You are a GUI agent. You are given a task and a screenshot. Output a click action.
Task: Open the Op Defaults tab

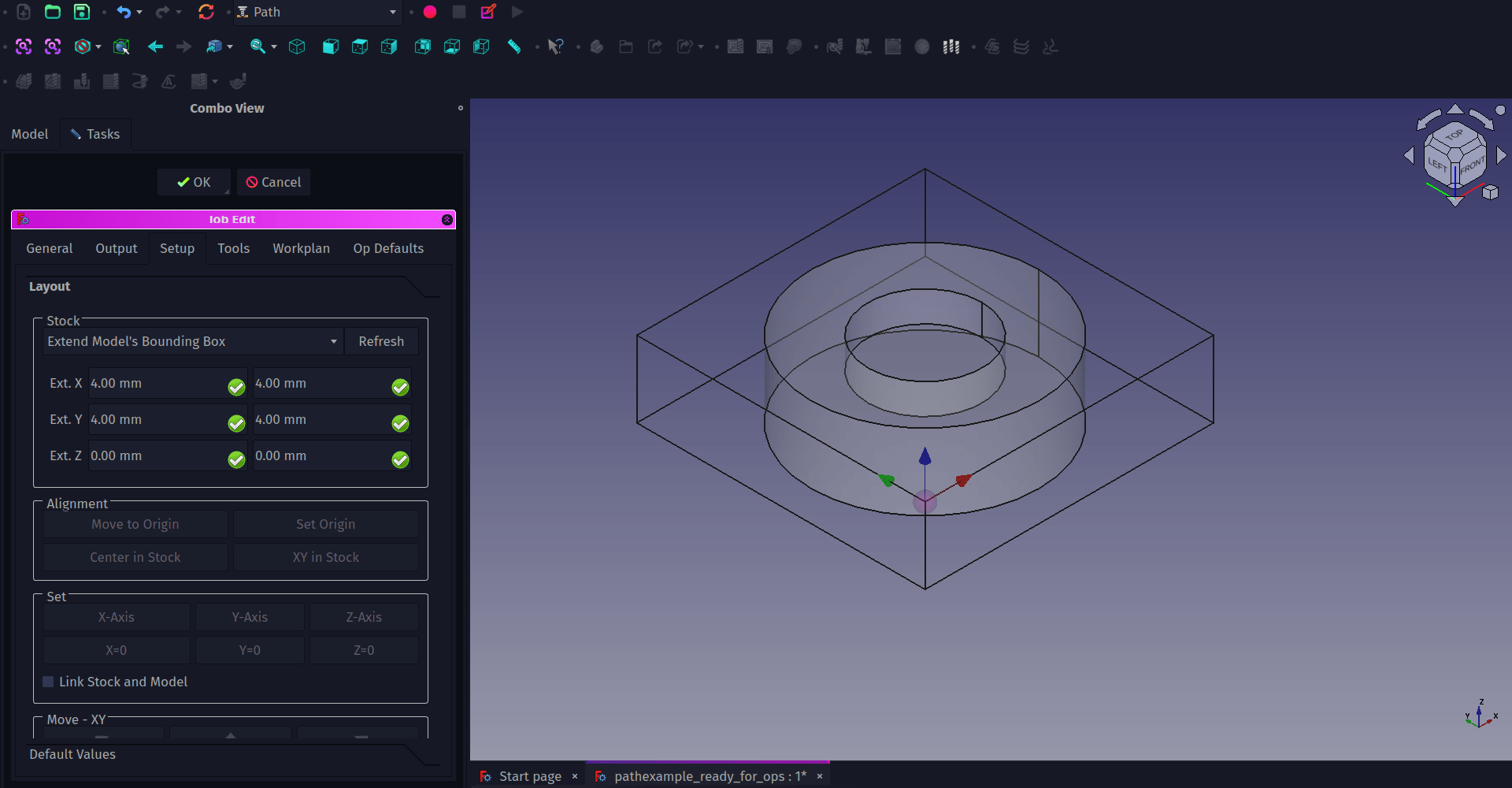388,248
